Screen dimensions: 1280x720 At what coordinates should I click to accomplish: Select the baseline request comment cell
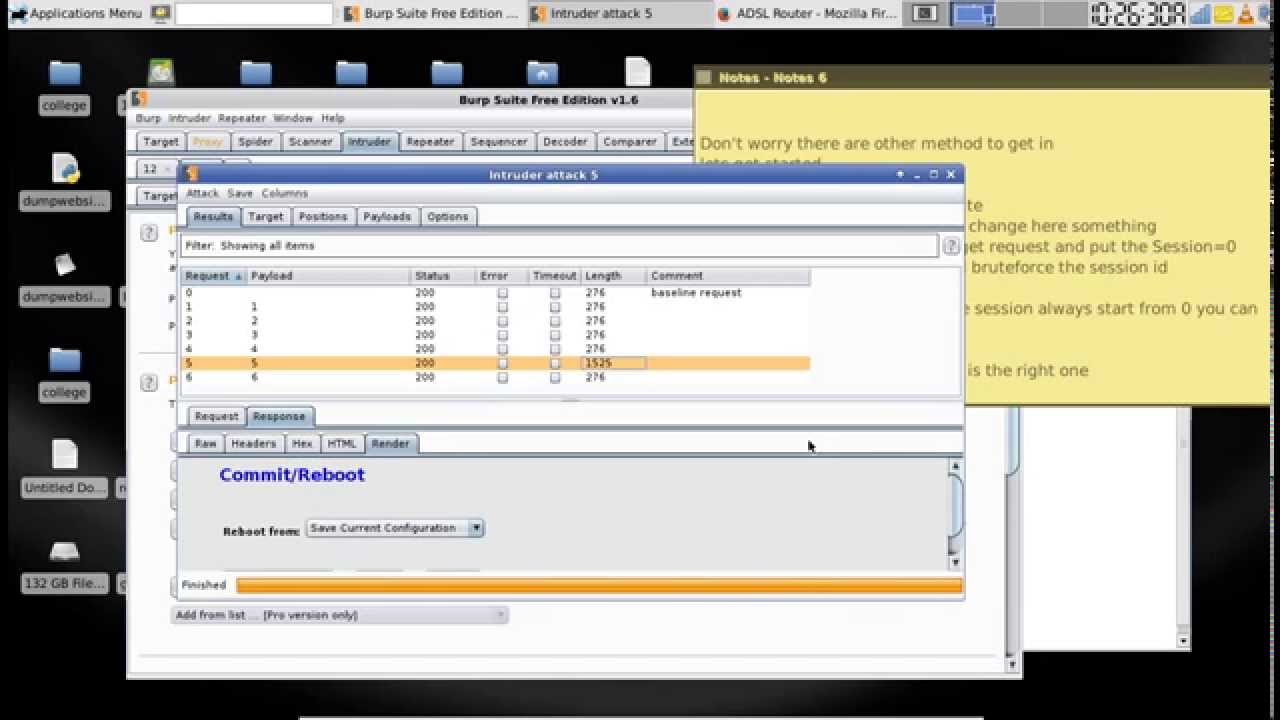pos(729,293)
